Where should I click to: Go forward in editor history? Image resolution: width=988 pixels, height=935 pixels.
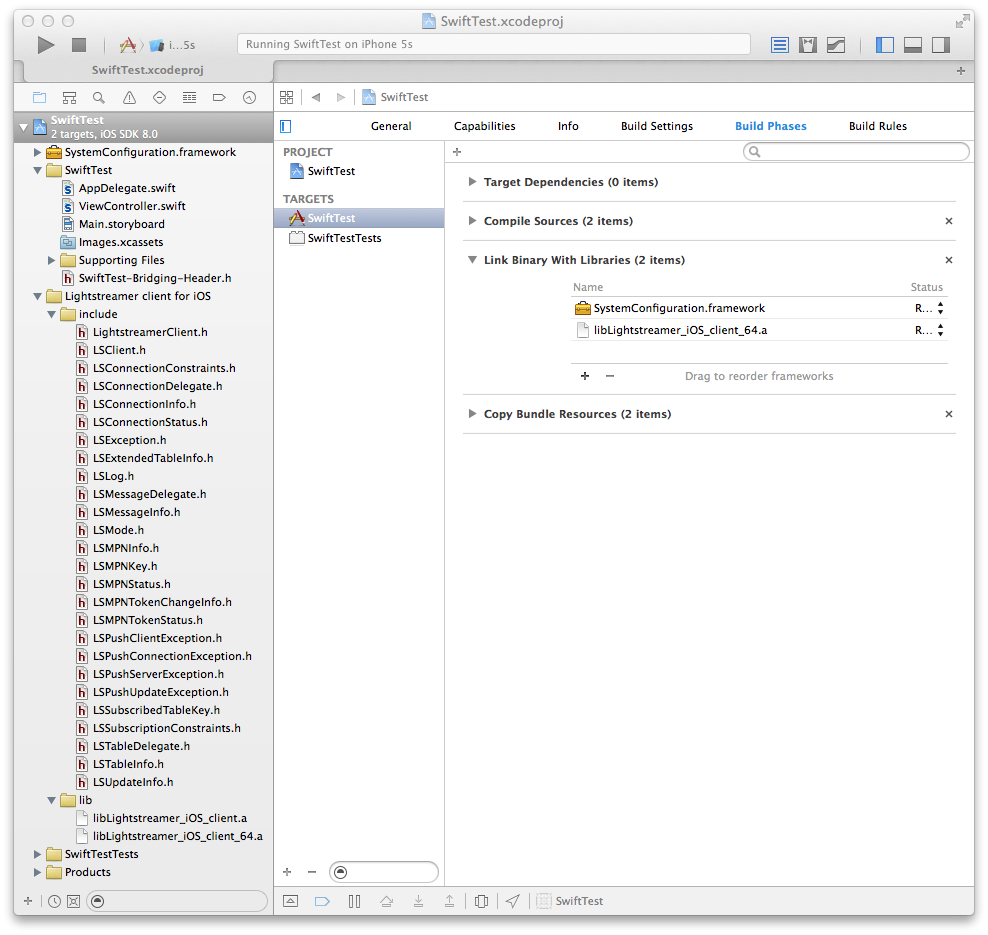pos(341,97)
